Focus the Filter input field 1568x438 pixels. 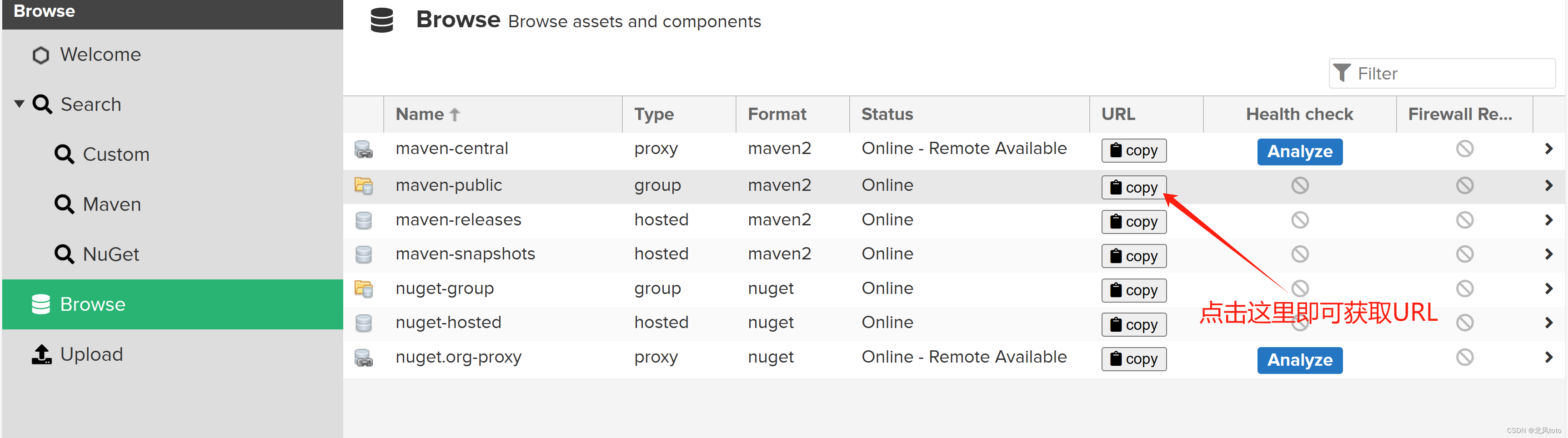coord(1442,74)
